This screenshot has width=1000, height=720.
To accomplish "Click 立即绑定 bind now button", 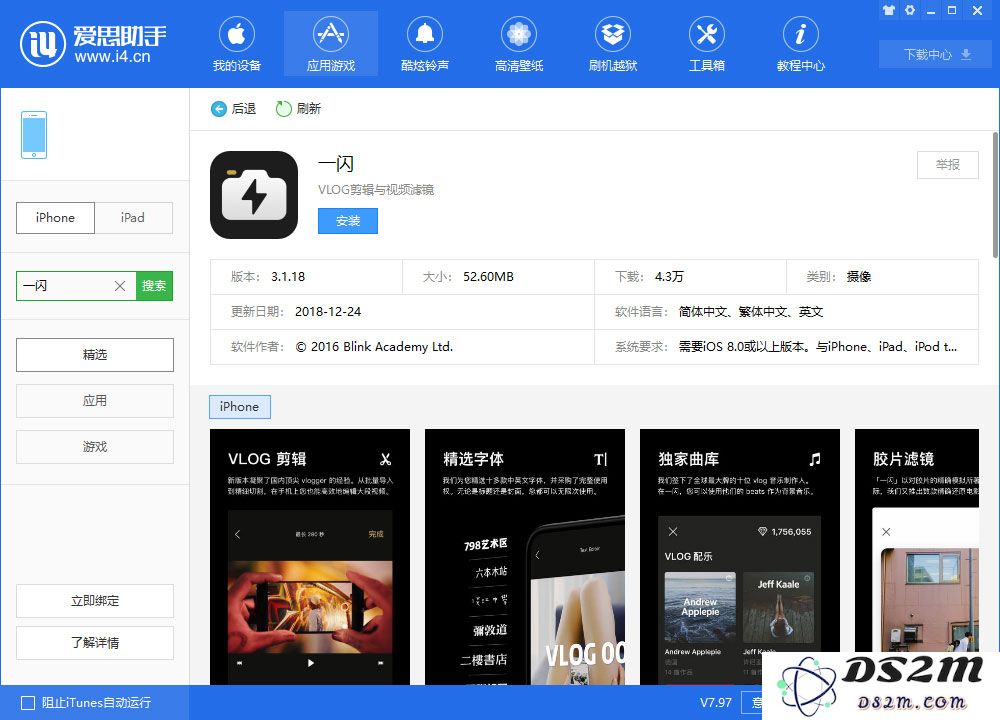I will tap(95, 601).
